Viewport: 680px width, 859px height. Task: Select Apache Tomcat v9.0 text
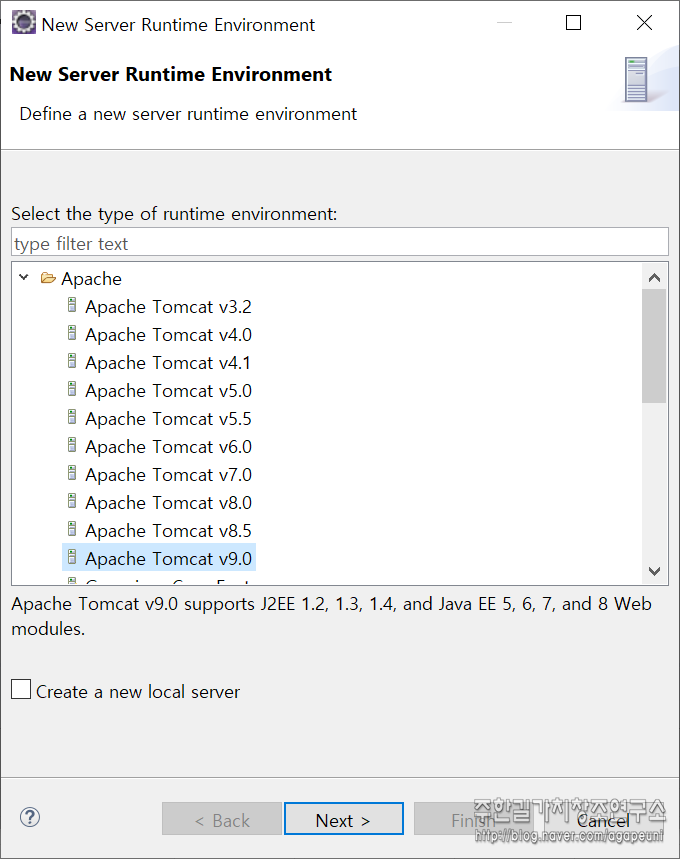point(168,558)
